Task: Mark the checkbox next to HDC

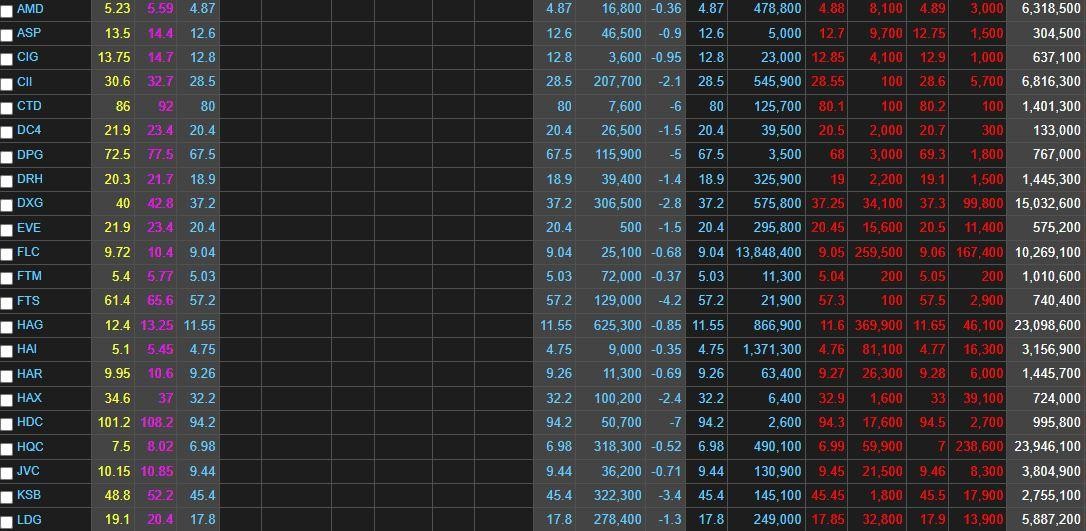Action: coord(7,423)
